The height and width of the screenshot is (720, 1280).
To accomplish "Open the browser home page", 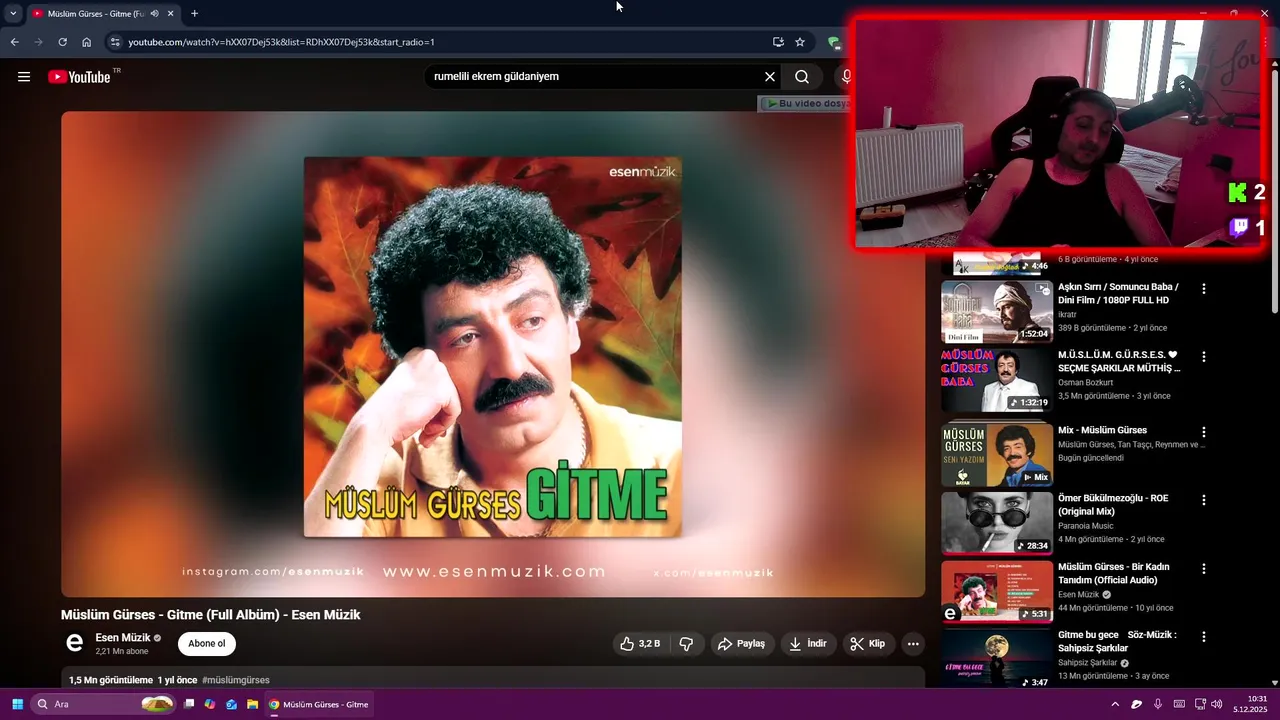I will [87, 42].
